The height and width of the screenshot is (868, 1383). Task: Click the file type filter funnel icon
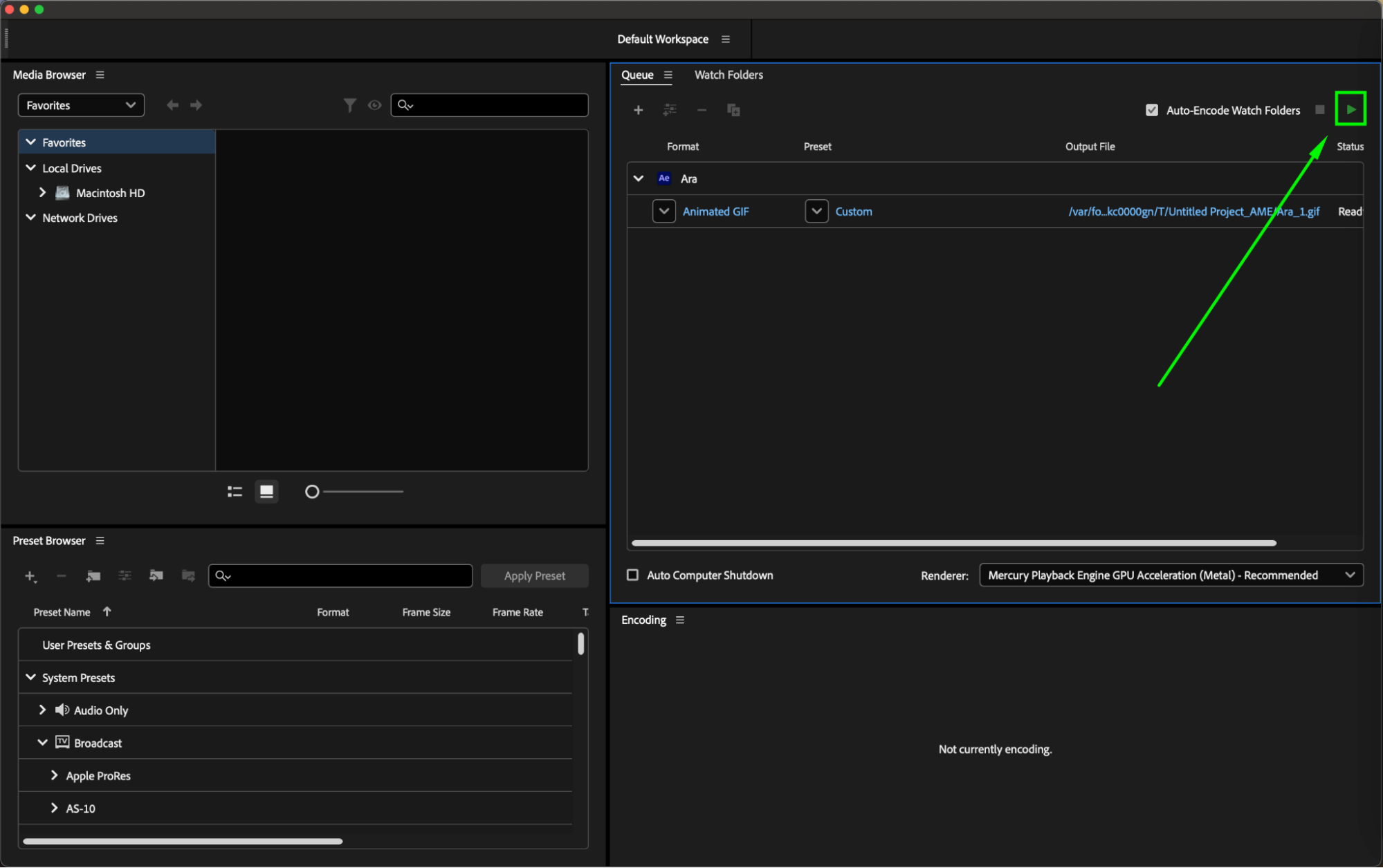coord(350,105)
